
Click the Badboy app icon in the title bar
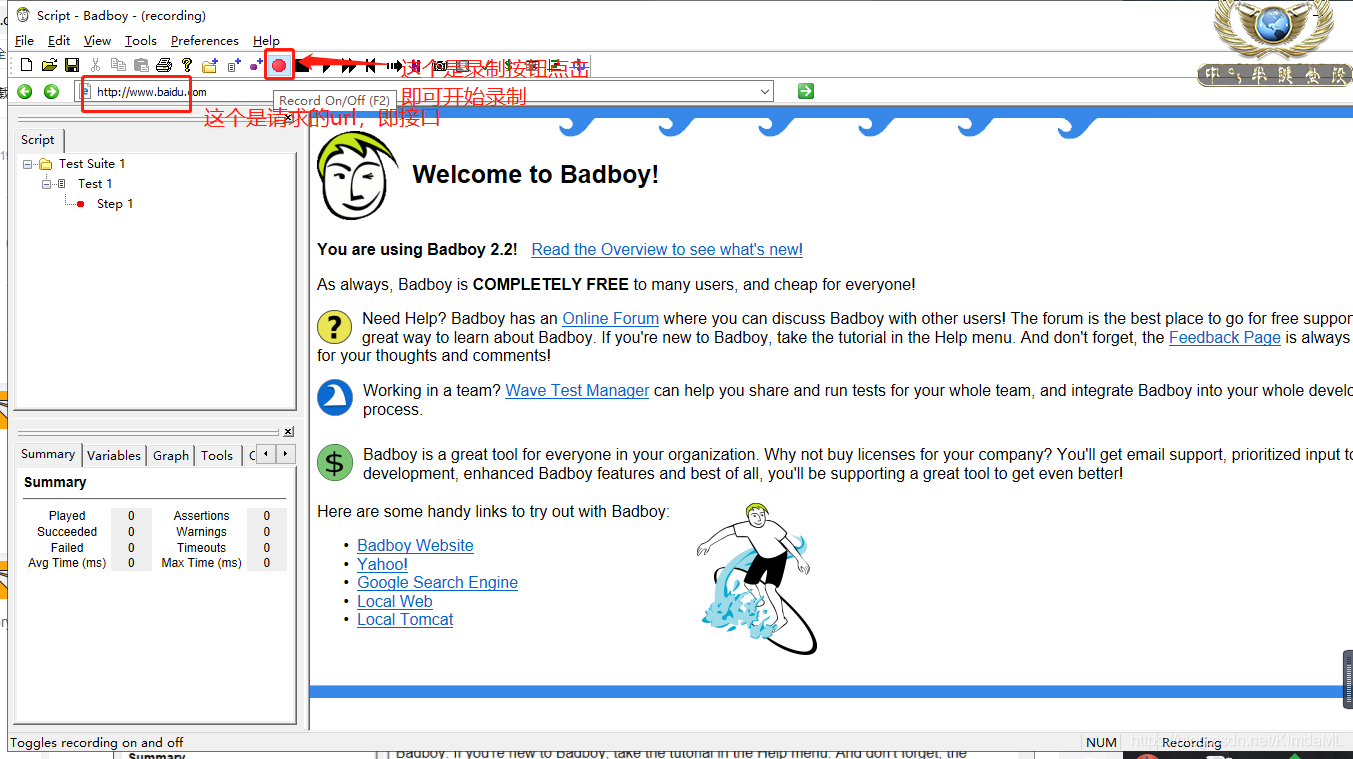23,15
